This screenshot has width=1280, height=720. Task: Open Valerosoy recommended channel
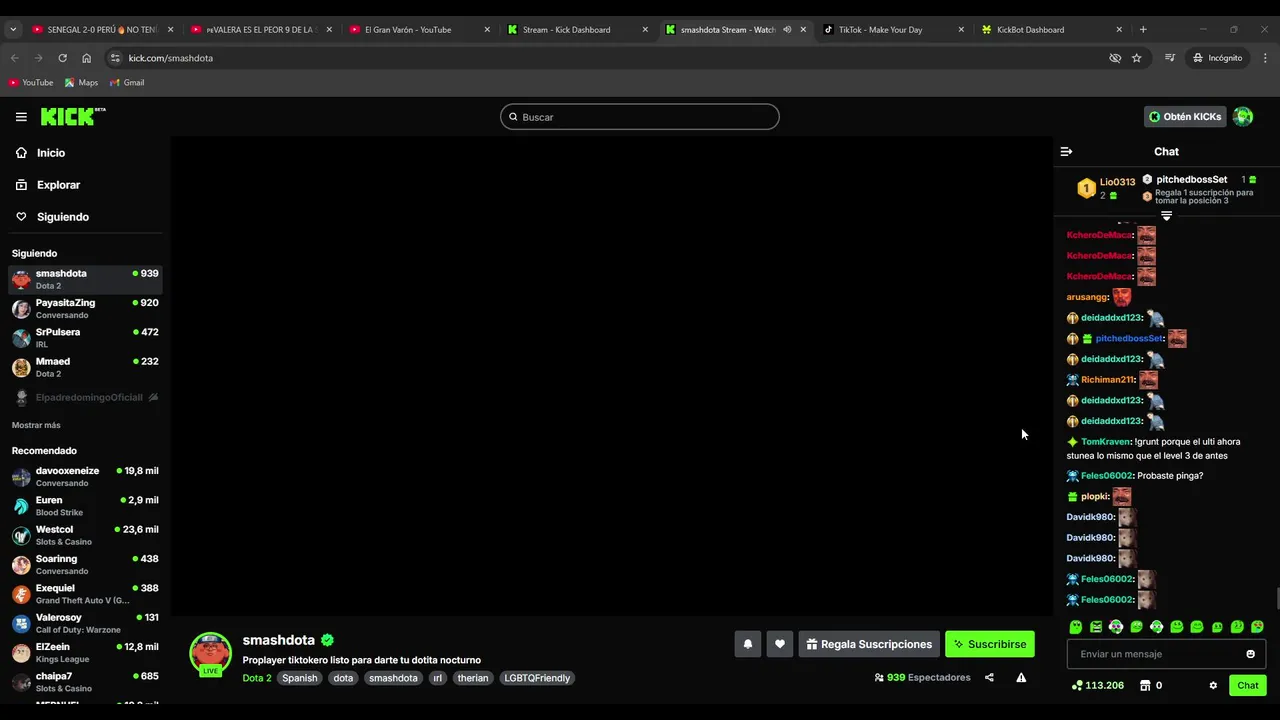tap(85, 624)
